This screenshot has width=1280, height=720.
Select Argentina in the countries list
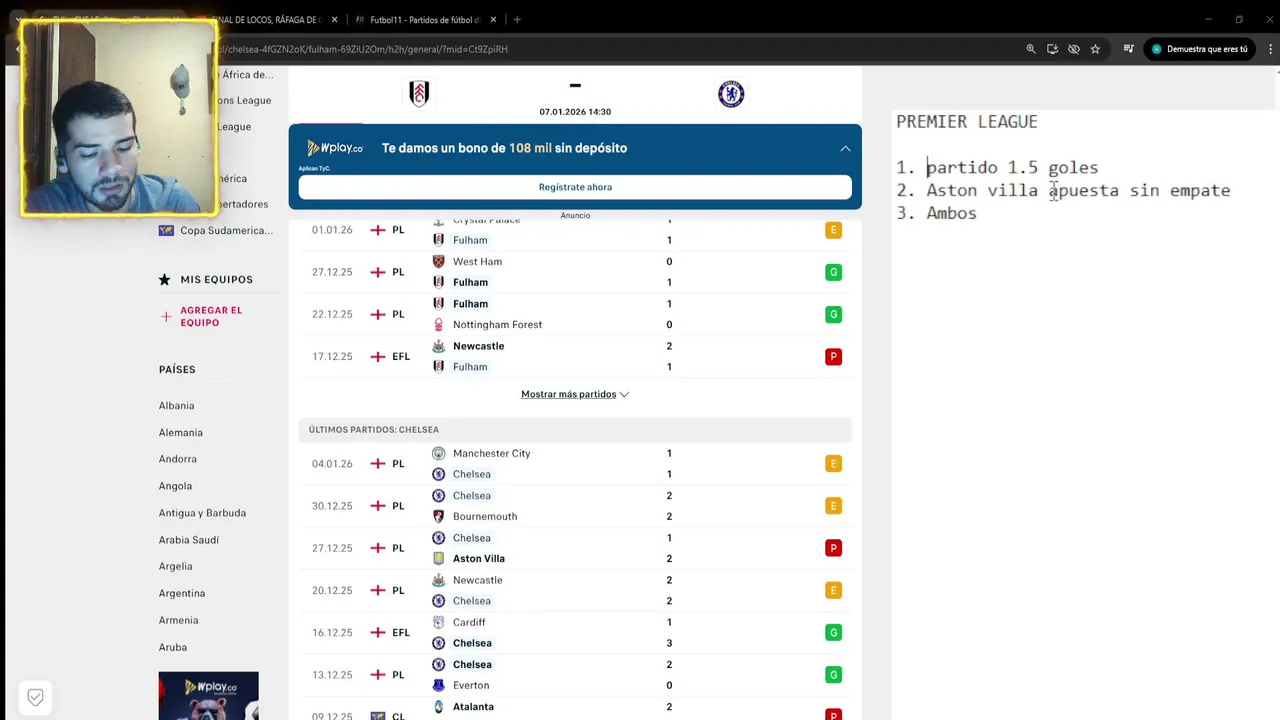click(181, 593)
